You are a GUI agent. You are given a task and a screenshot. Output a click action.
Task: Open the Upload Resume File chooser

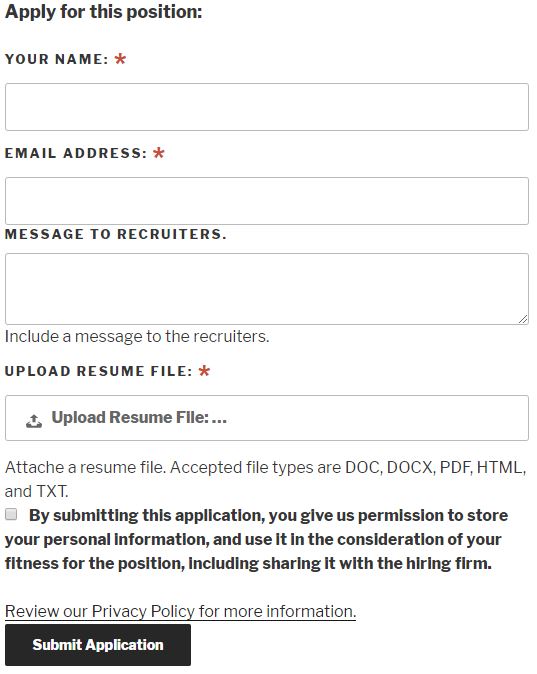coord(267,418)
